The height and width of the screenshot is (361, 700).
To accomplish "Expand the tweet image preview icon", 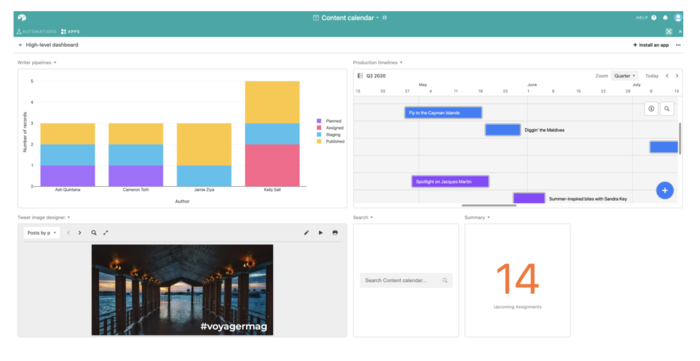I will coord(106,232).
